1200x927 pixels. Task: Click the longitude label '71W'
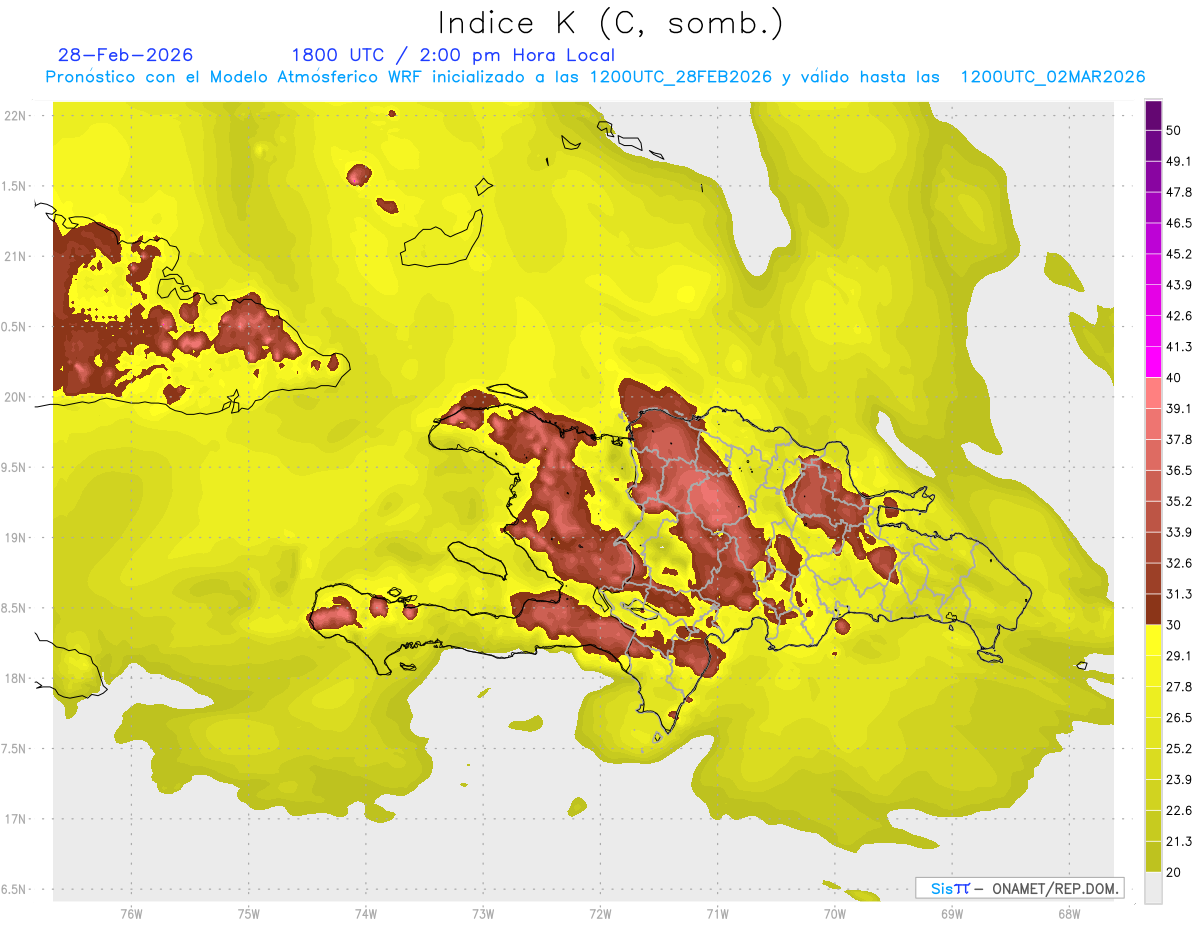click(717, 913)
